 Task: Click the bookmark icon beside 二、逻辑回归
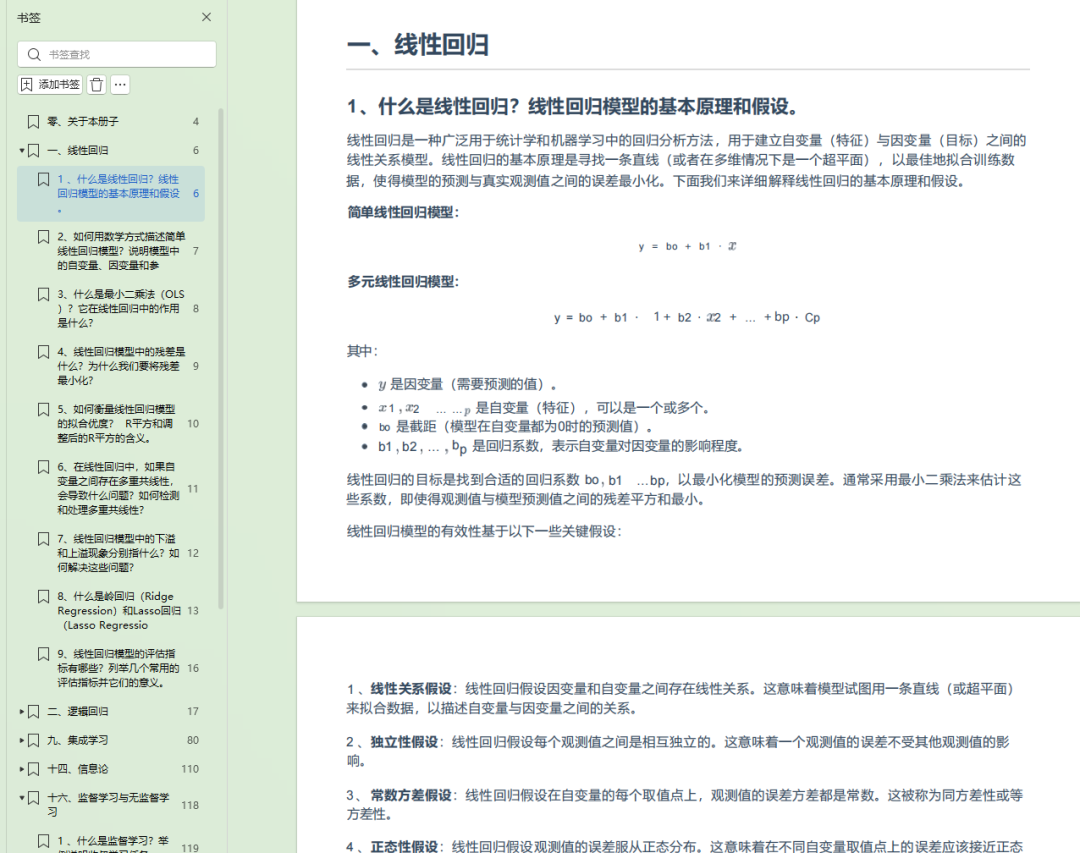(x=33, y=712)
